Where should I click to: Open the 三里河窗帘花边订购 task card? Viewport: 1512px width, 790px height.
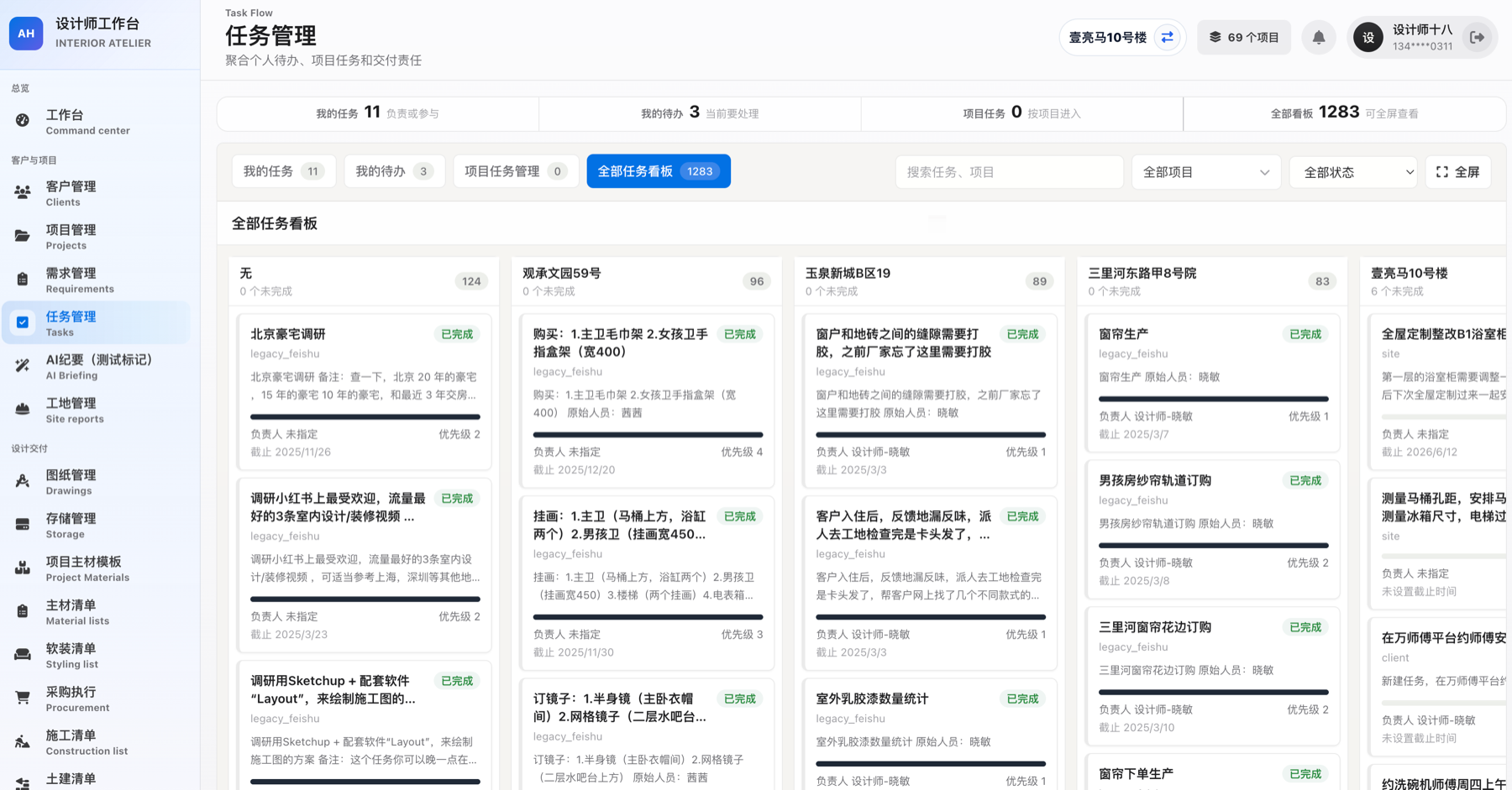pyautogui.click(x=1213, y=676)
